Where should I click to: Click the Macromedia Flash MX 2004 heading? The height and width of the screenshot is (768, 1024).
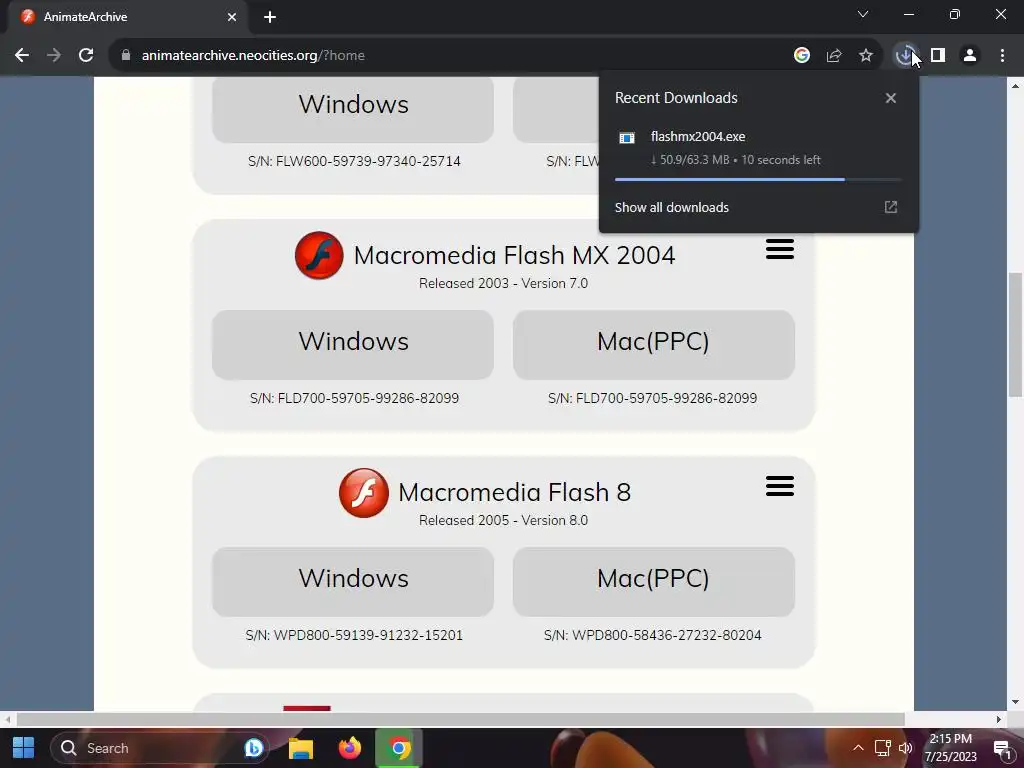point(514,255)
